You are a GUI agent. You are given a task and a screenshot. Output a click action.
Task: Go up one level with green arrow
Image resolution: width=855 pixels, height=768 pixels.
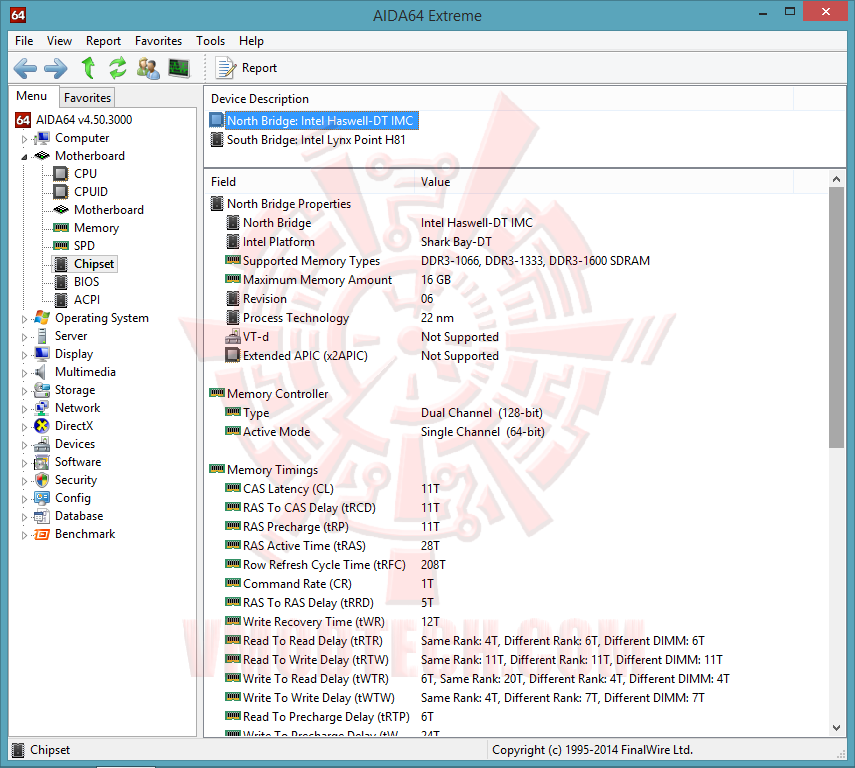point(88,68)
